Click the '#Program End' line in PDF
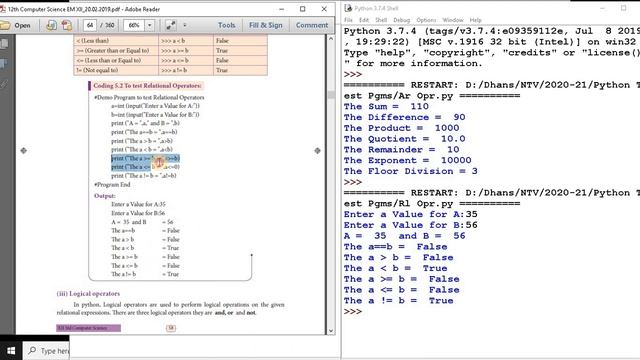Screen dimensions: 640x360 (x=112, y=184)
